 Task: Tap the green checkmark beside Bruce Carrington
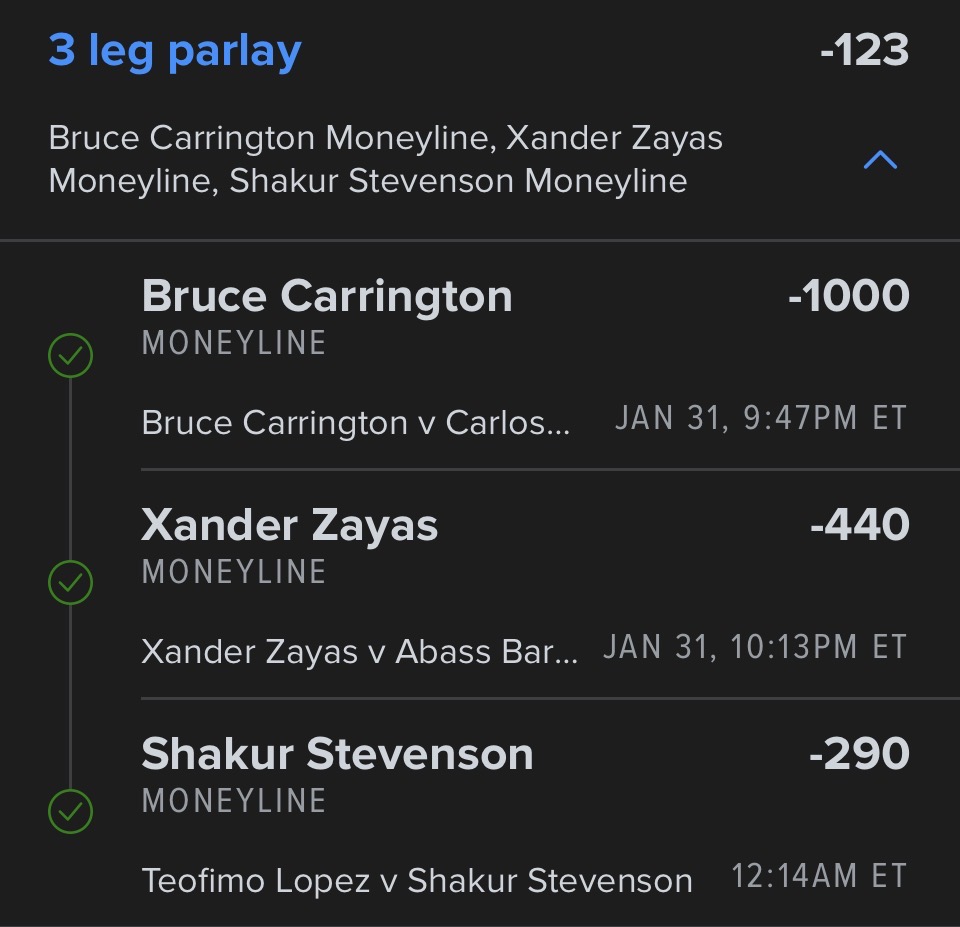71,356
